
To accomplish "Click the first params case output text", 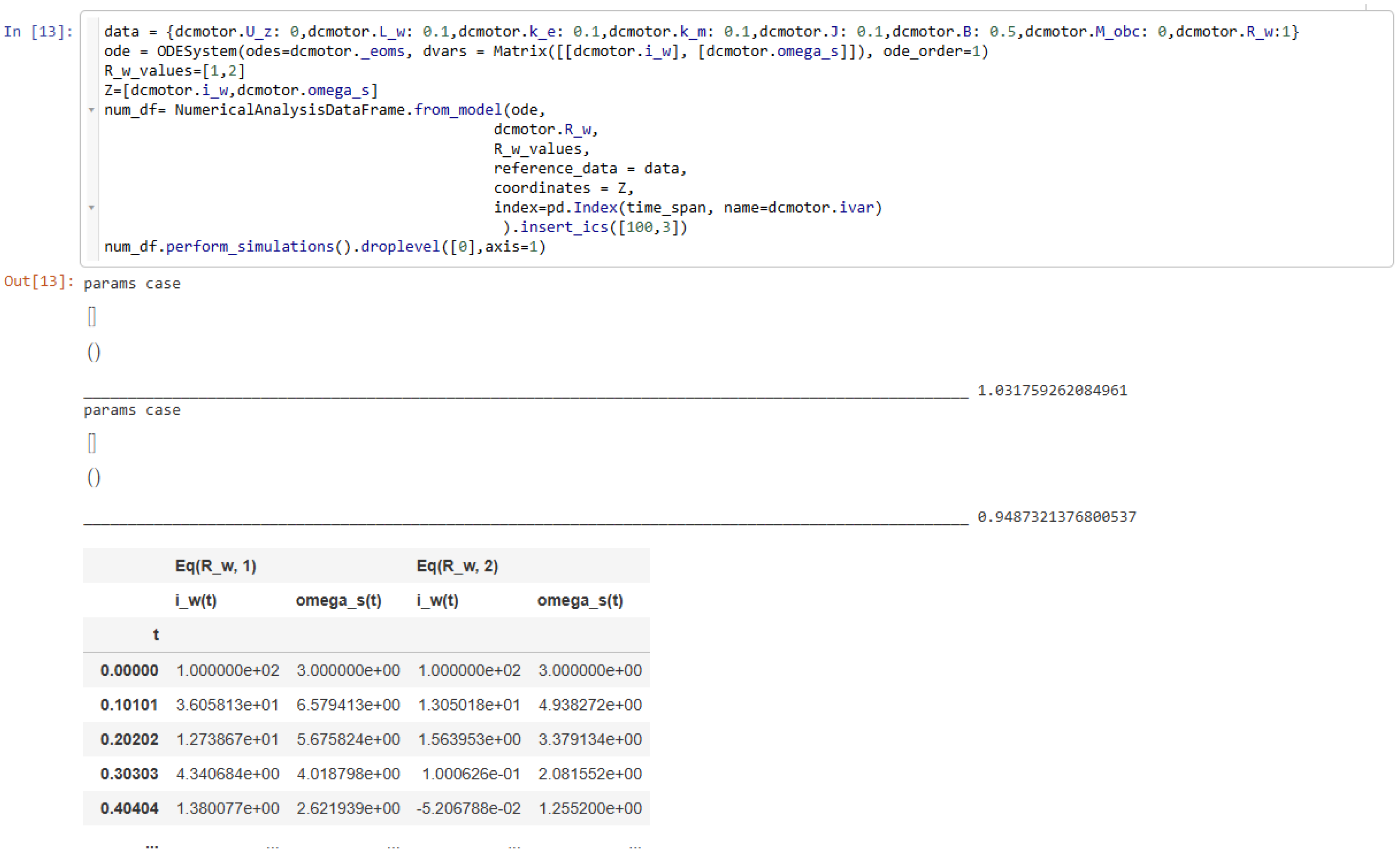I will tap(132, 283).
